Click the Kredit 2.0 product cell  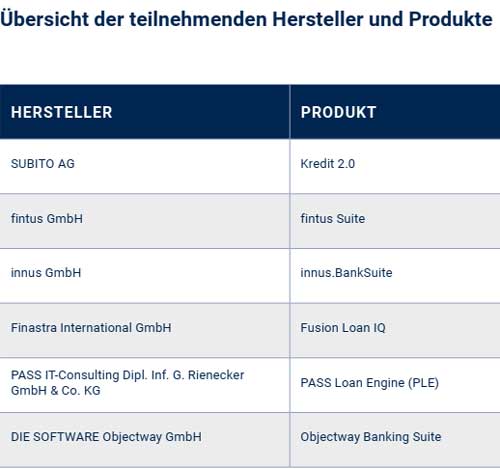click(395, 166)
